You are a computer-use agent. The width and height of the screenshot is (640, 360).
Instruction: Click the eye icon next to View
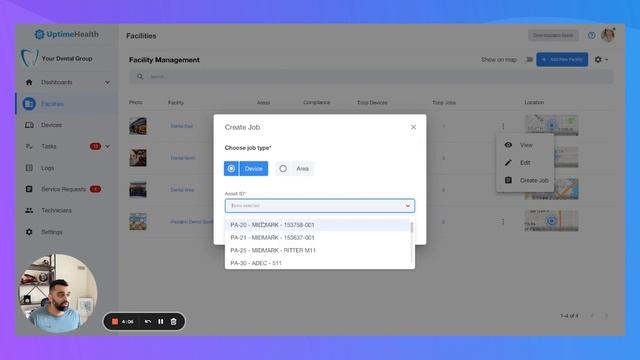508,145
